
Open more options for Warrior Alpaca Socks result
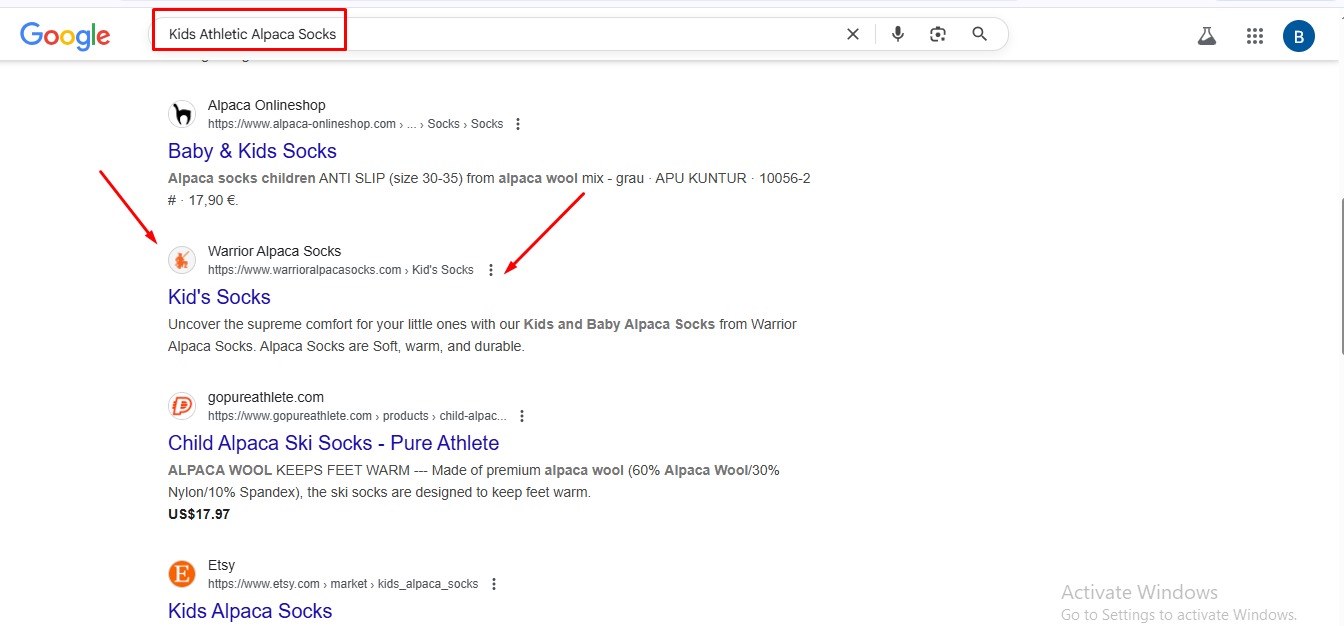pyautogui.click(x=490, y=270)
